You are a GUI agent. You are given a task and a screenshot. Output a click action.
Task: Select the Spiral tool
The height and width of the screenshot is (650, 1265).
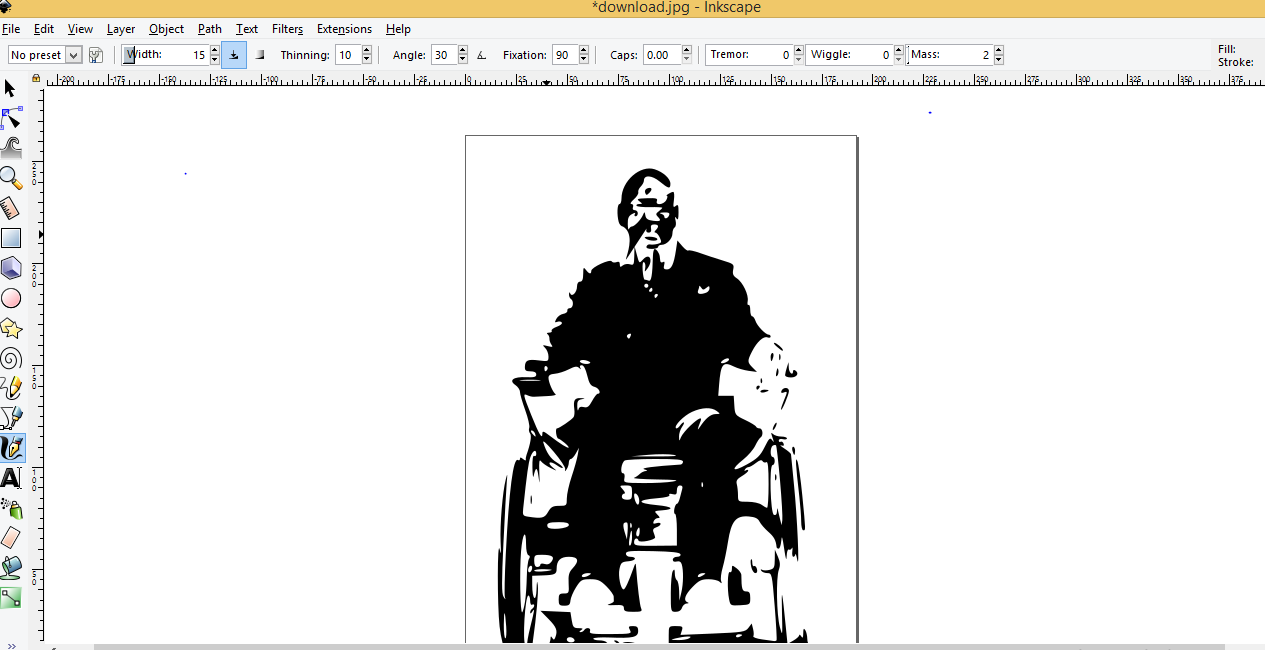tap(11, 358)
